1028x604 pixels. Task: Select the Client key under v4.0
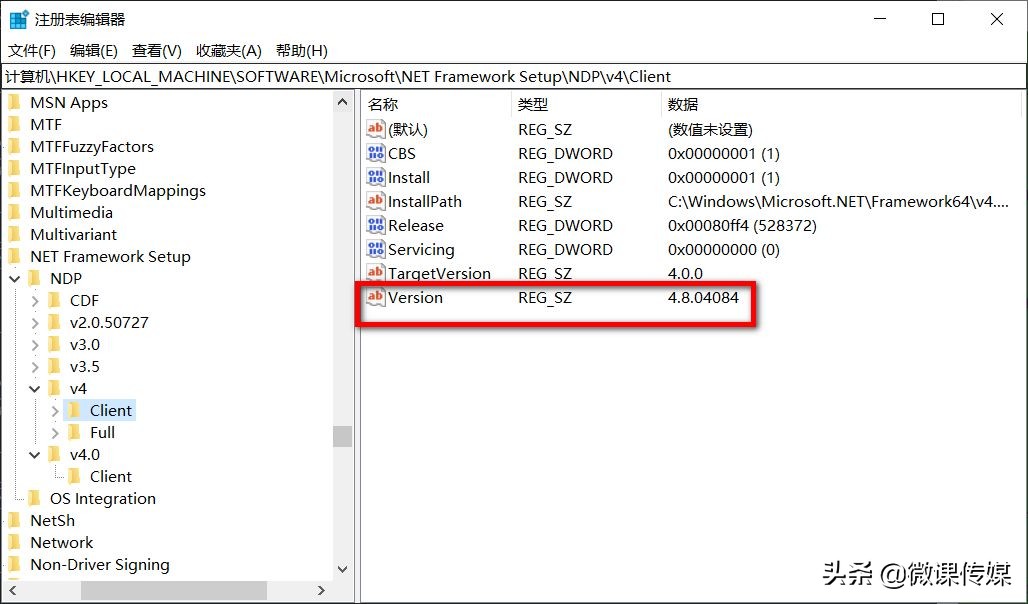click(x=110, y=476)
